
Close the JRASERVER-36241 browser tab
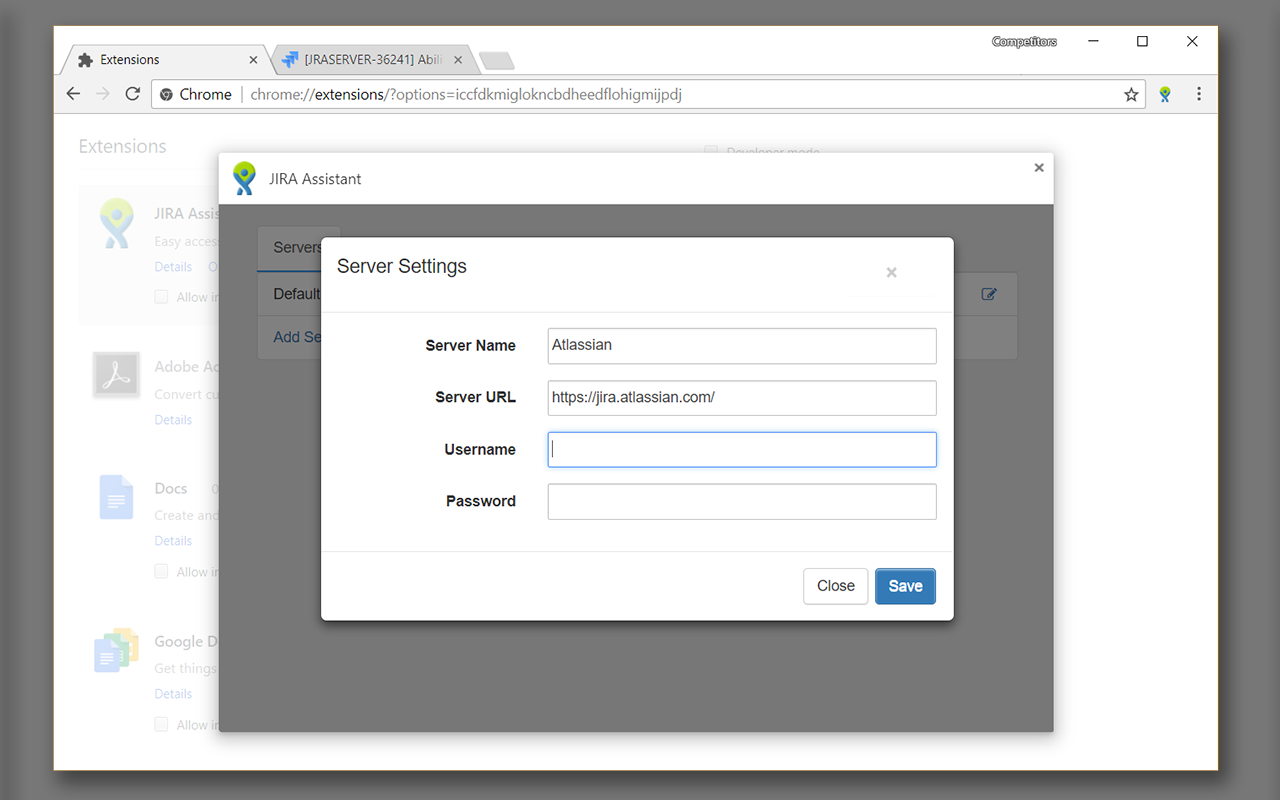458,60
